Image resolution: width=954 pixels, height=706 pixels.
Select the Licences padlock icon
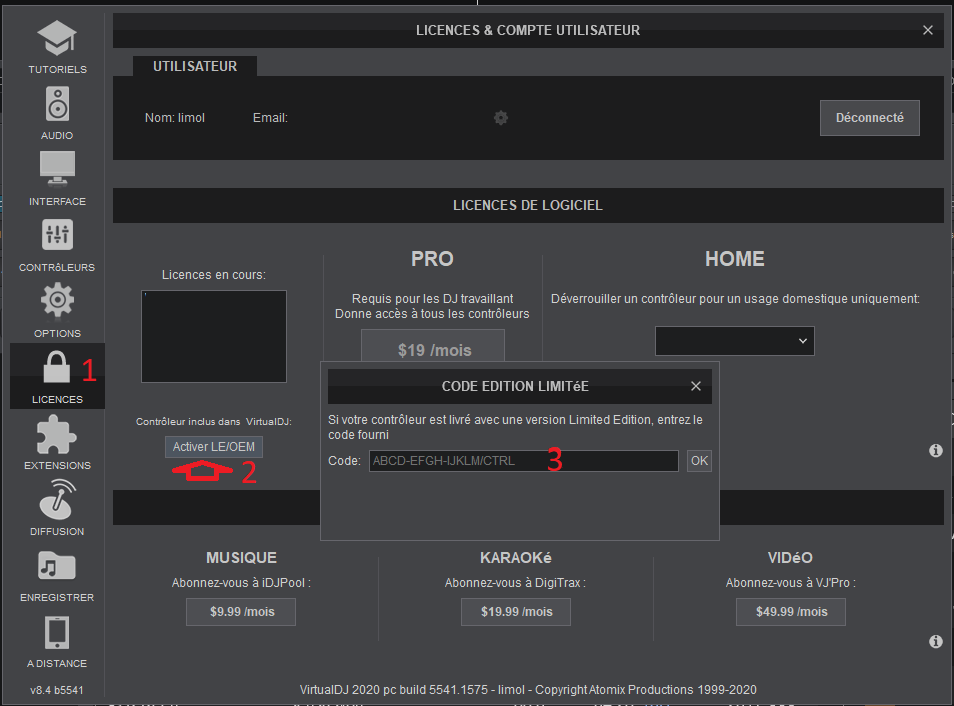click(x=57, y=367)
